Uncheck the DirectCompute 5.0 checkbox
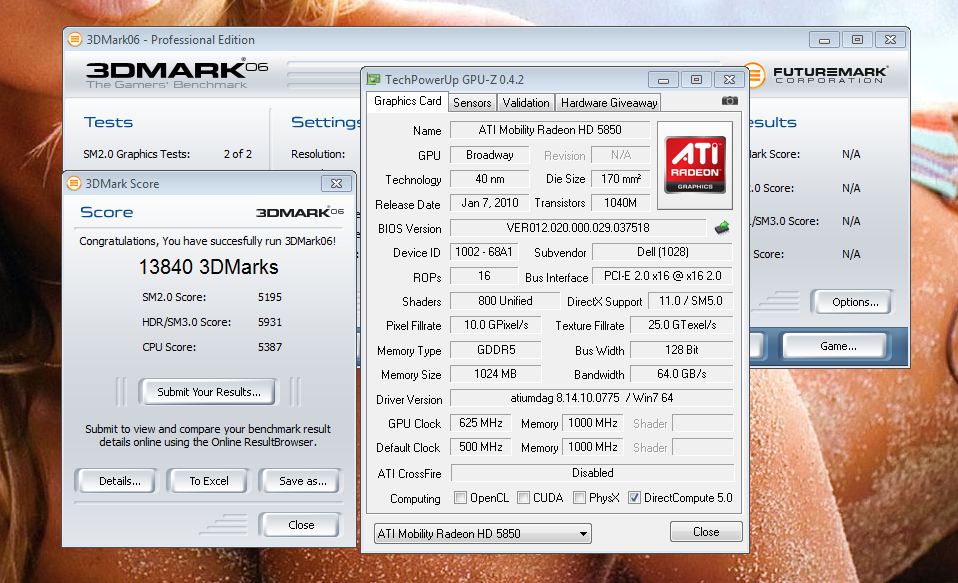Image resolution: width=958 pixels, height=583 pixels. coord(634,497)
